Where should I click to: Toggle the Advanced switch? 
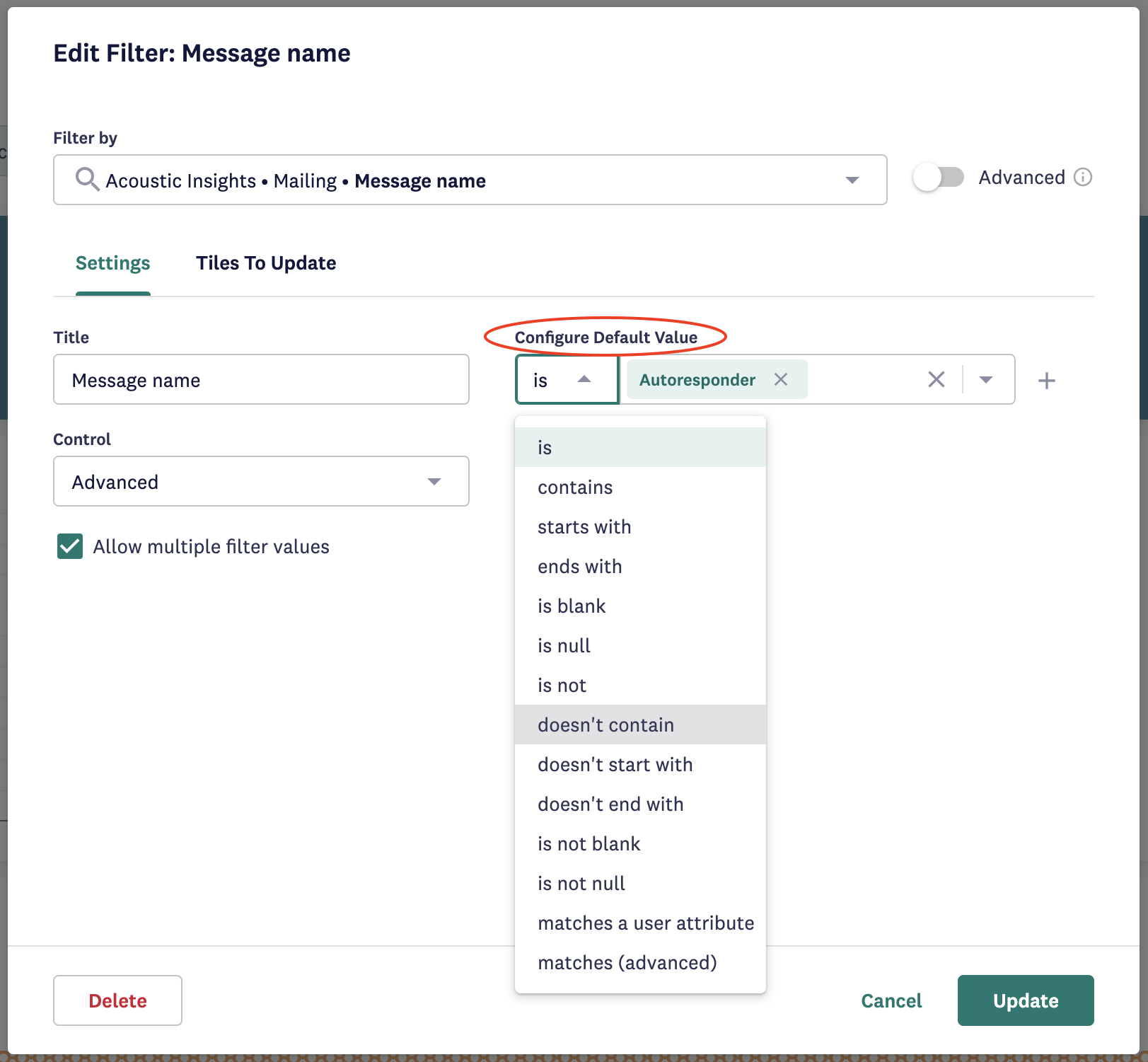point(938,177)
